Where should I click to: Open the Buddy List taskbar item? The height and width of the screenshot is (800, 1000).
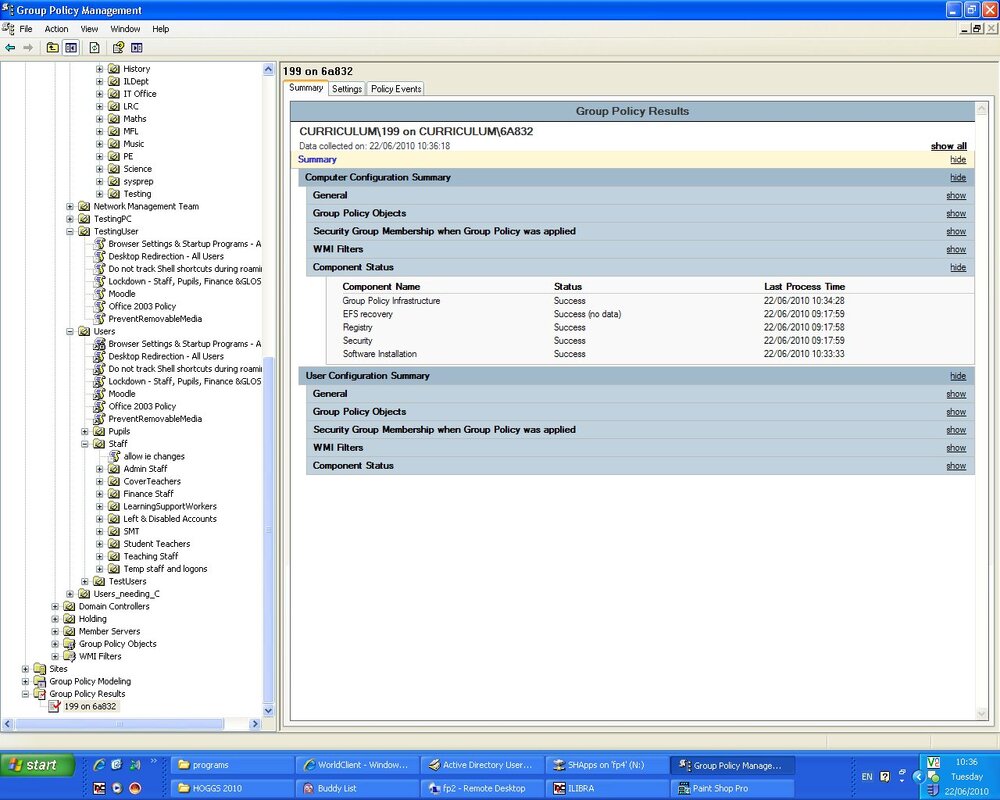[357, 789]
